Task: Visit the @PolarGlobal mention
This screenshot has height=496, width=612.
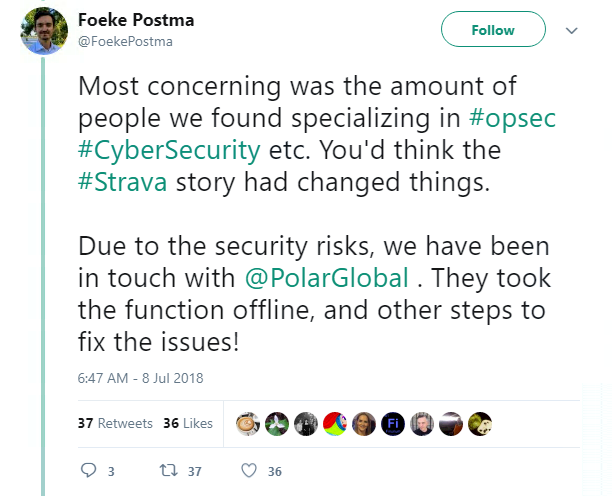Action: pyautogui.click(x=327, y=278)
